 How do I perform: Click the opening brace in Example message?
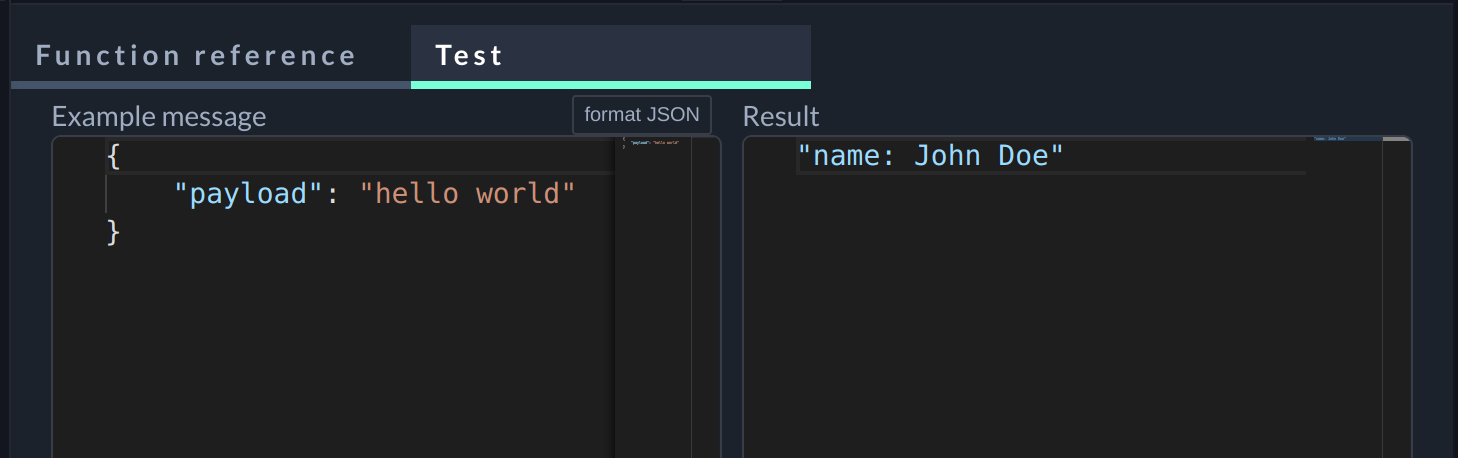click(x=113, y=156)
